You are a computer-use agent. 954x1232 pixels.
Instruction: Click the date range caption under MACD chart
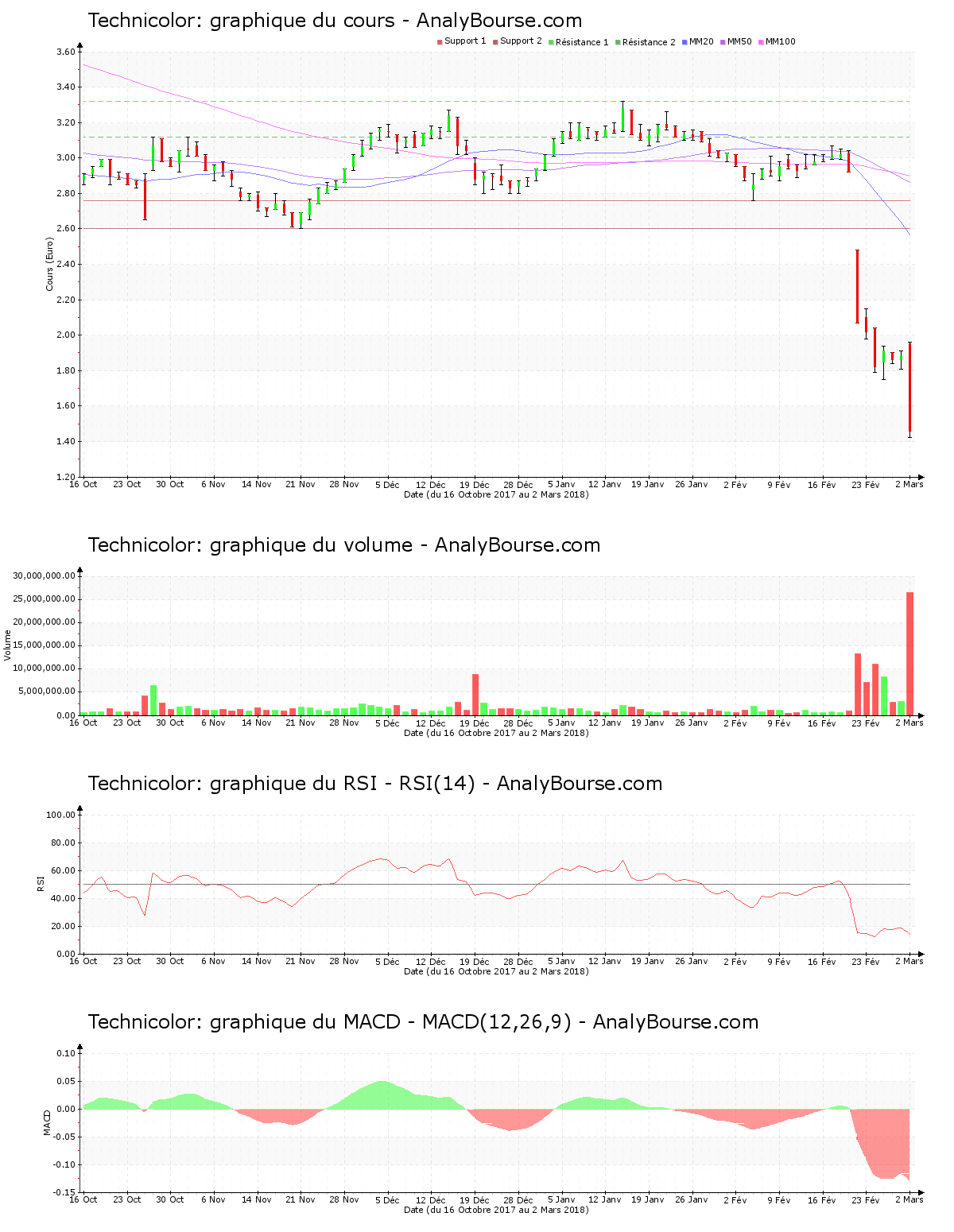point(496,1210)
